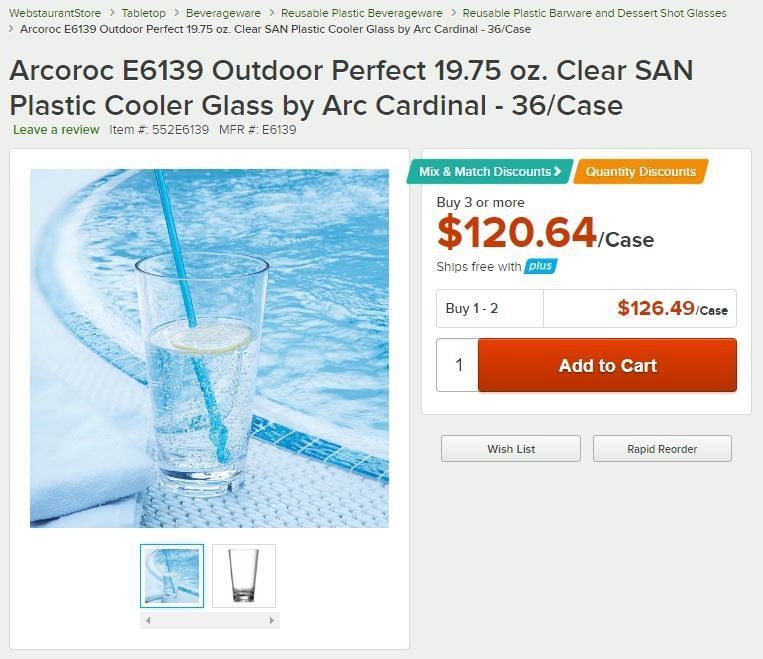The image size is (763, 659).
Task: Navigate to the Tabletop breadcrumb
Action: (x=144, y=13)
